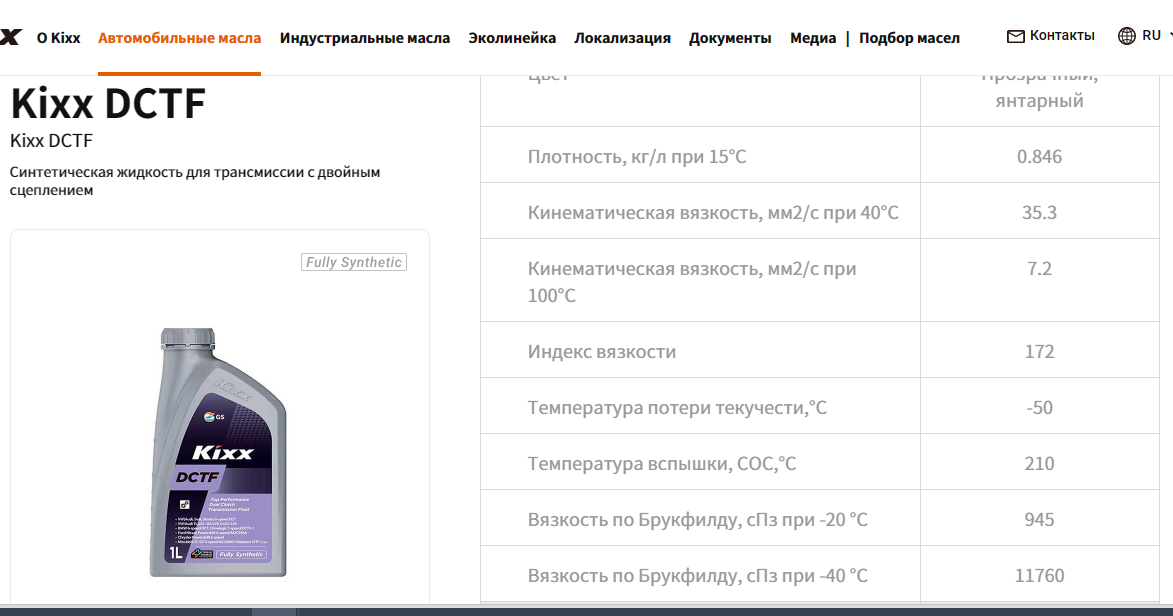
Task: Click the Kixx DCTF bottle product image
Action: (218, 452)
